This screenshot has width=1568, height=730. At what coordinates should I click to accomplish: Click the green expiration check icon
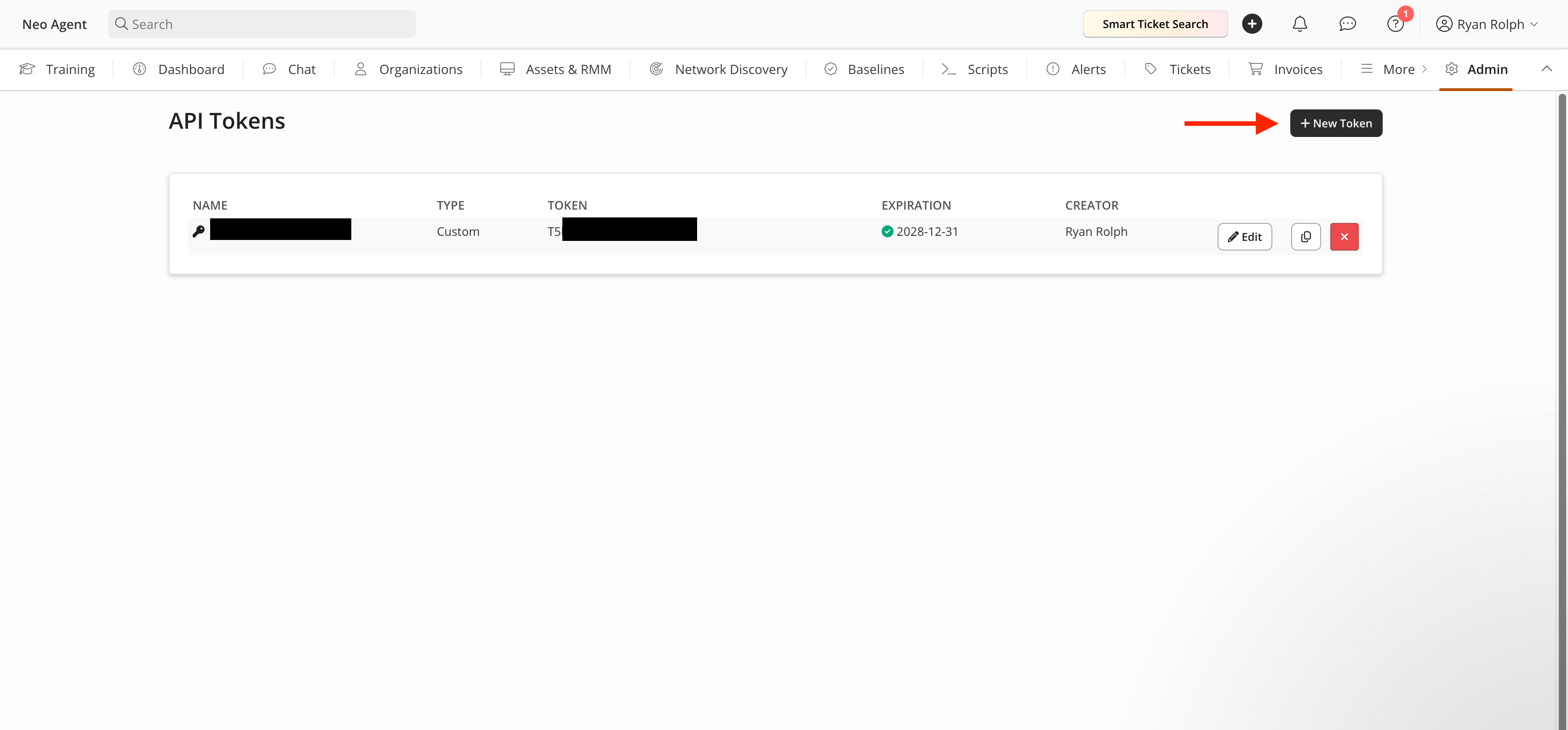[x=887, y=231]
